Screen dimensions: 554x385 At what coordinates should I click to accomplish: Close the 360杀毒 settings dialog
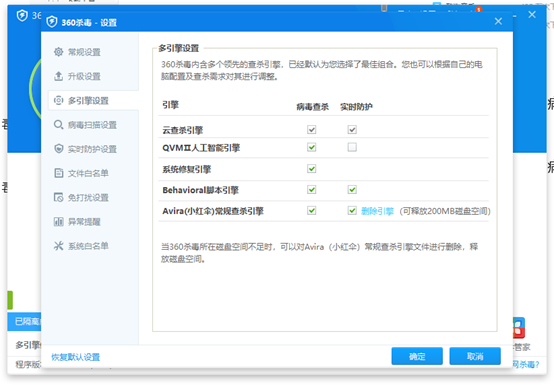(498, 21)
